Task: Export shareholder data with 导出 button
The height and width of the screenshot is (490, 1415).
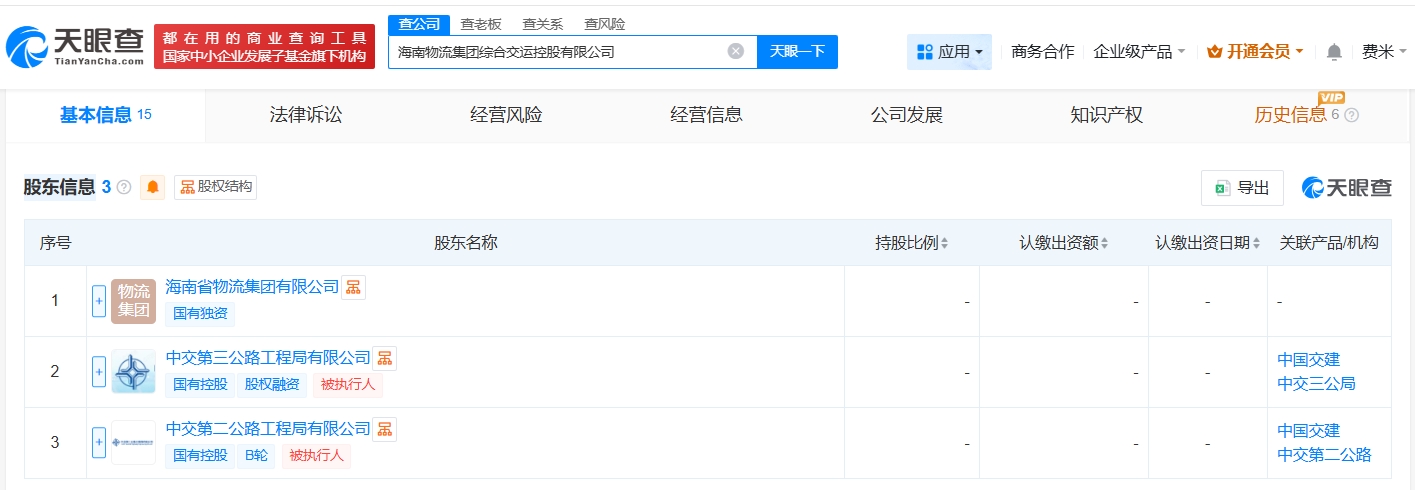Action: [1242, 187]
